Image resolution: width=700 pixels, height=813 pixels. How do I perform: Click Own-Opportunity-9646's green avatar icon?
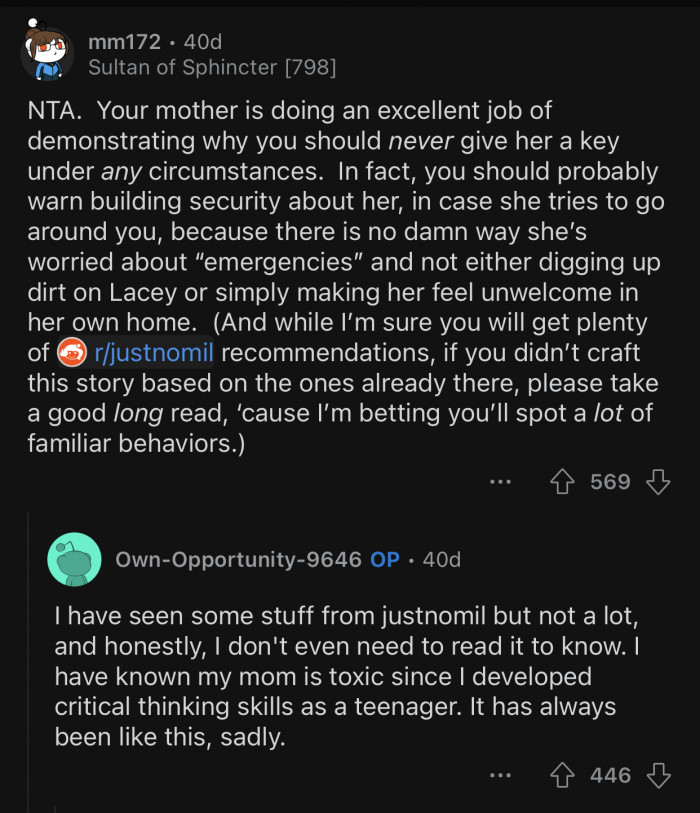click(75, 560)
